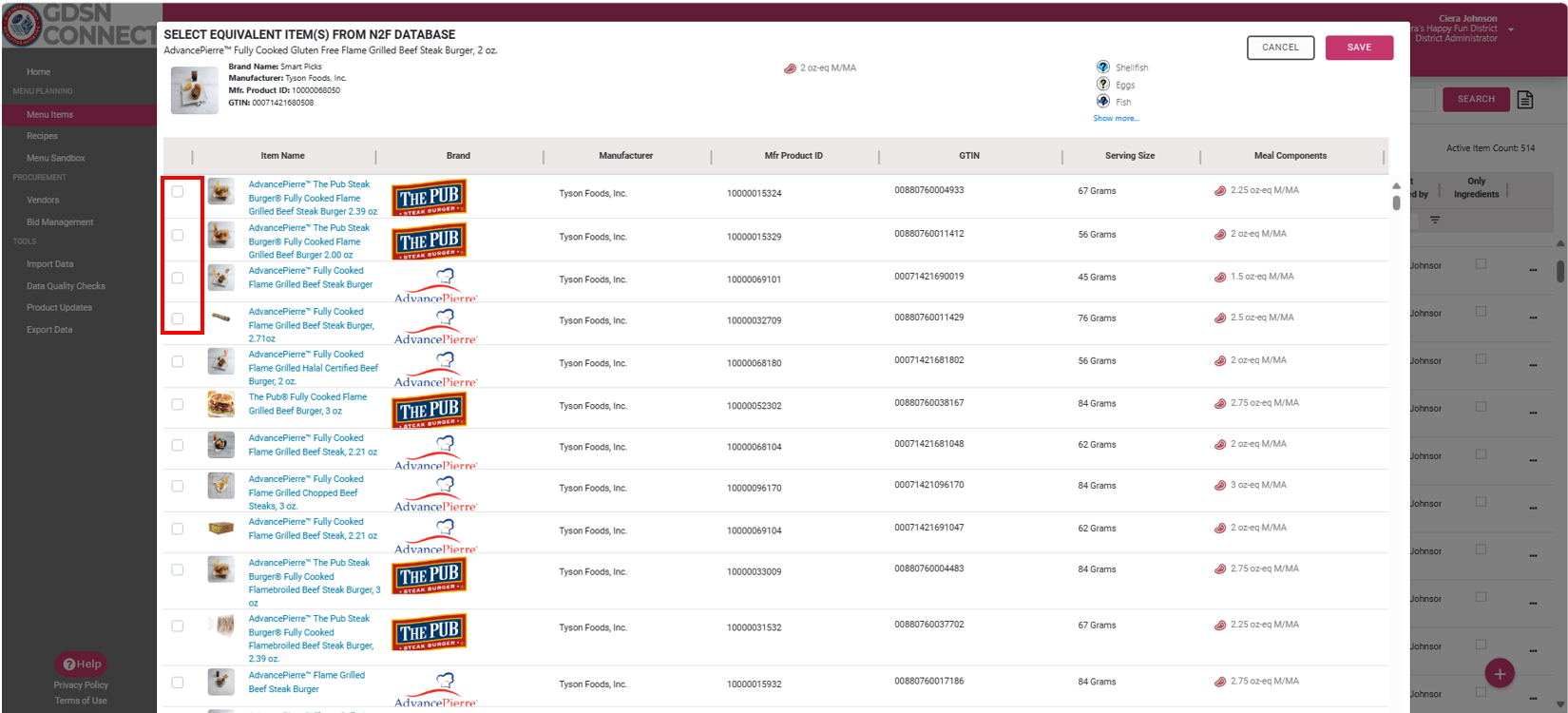This screenshot has height=713, width=1568.
Task: Click the Shellfish allergen icon
Action: (x=1102, y=67)
